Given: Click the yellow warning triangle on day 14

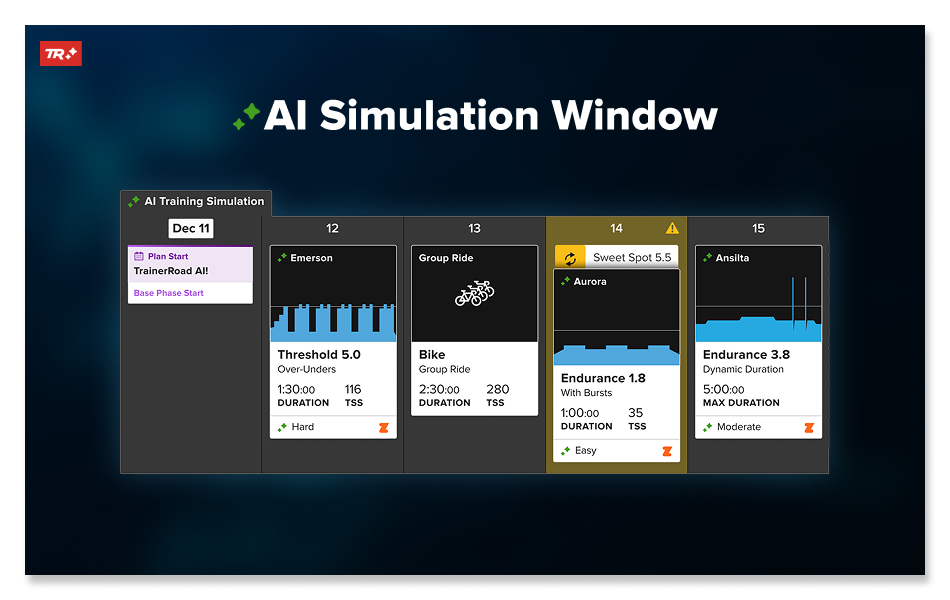Looking at the screenshot, I should (x=672, y=228).
